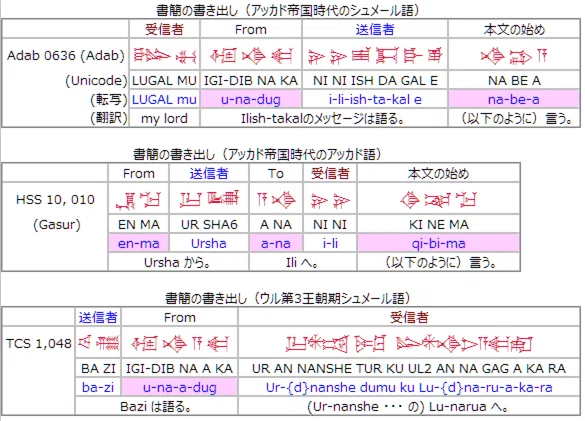585x421 pixels.
Task: Select the '(翻訳)' row label
Action: click(109, 118)
